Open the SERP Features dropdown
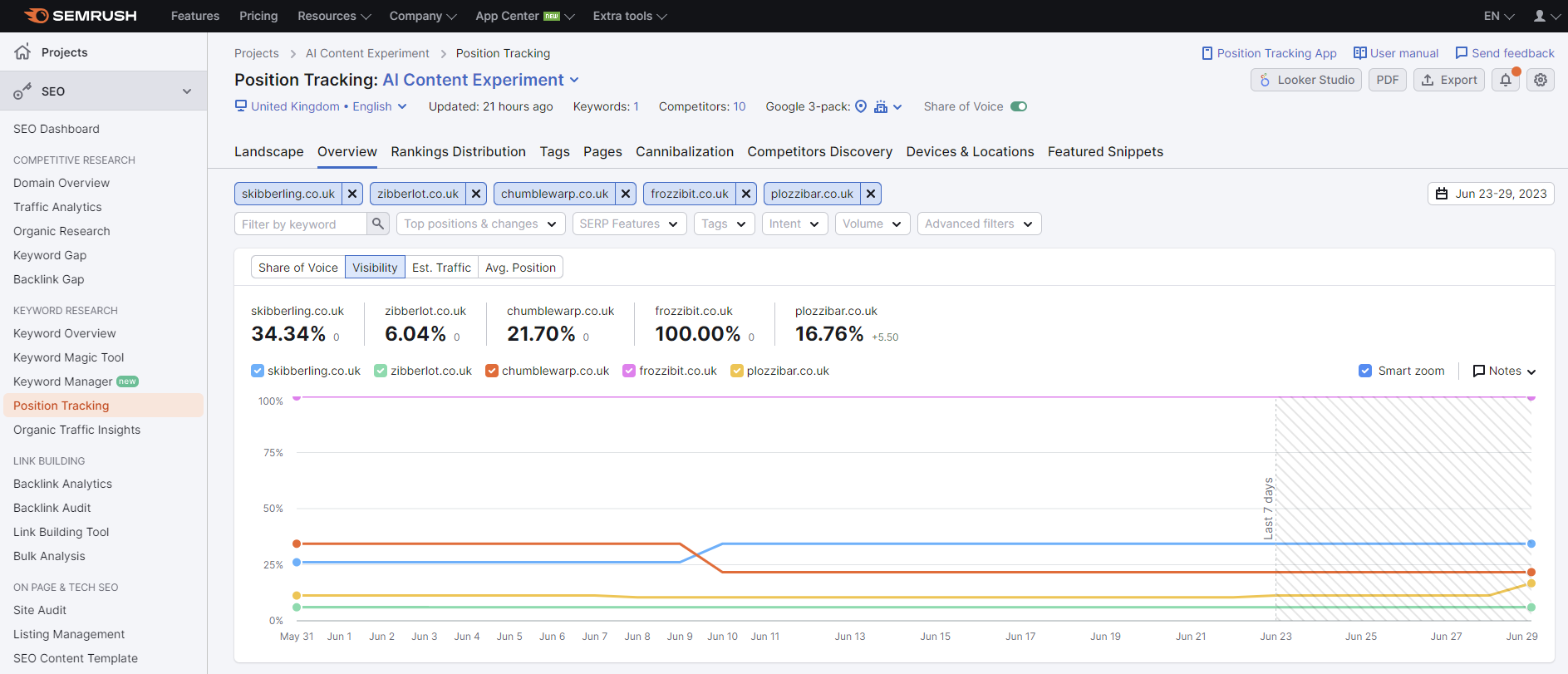The height and width of the screenshot is (674, 1568). click(x=628, y=224)
